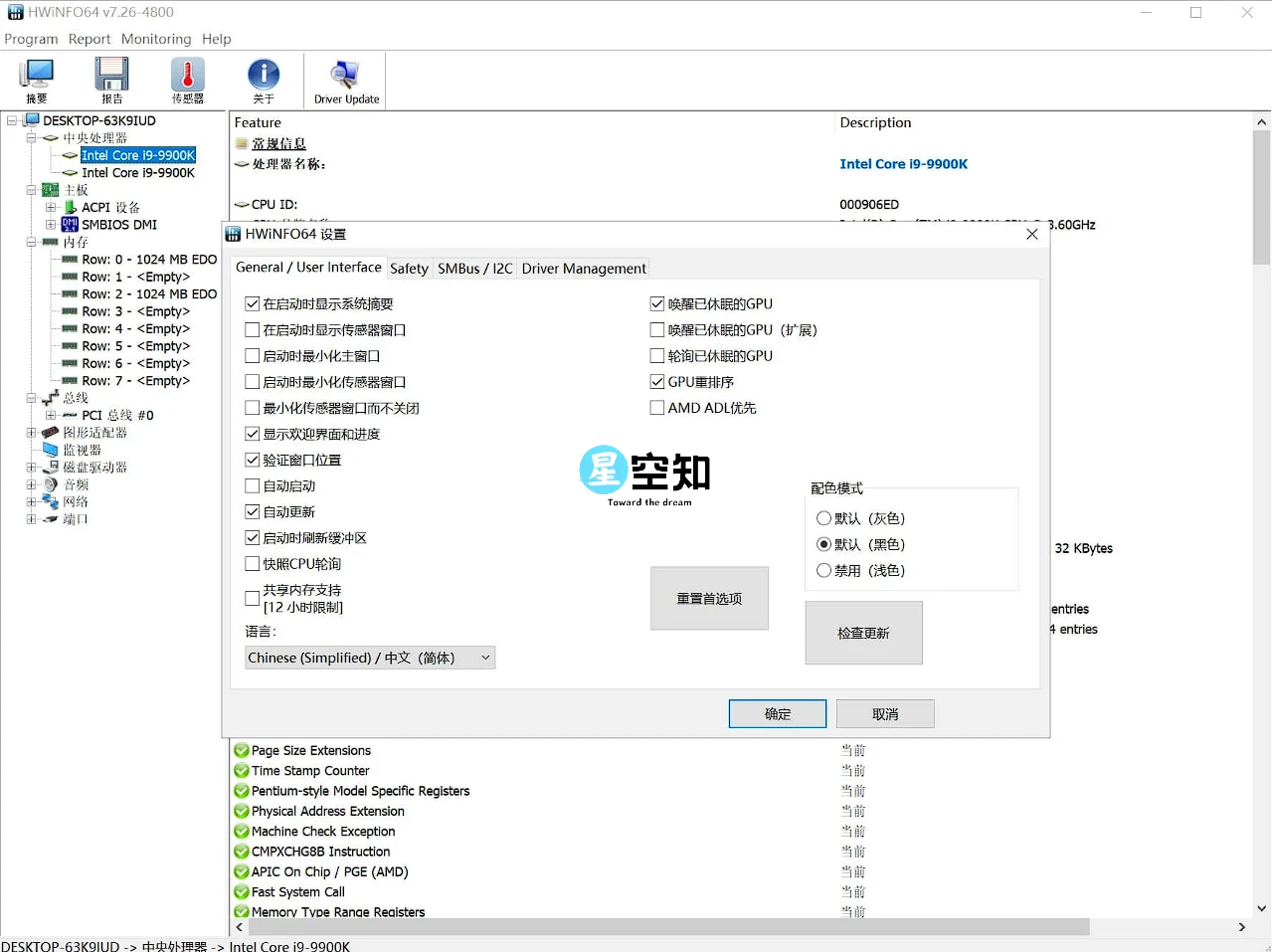The width and height of the screenshot is (1272, 952).
Task: Launch 传感器 (Sensors) from the toolbar
Action: point(187,75)
